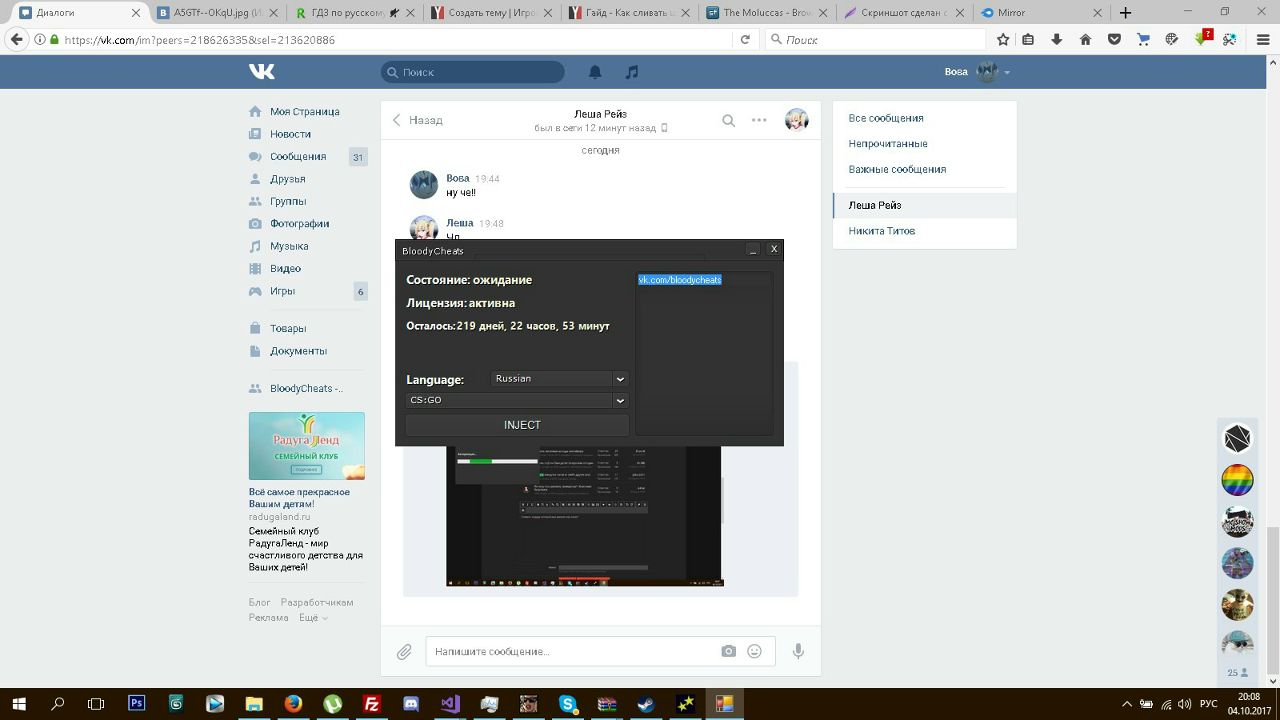Attach a file with paperclip icon
The height and width of the screenshot is (720, 1280).
404,652
